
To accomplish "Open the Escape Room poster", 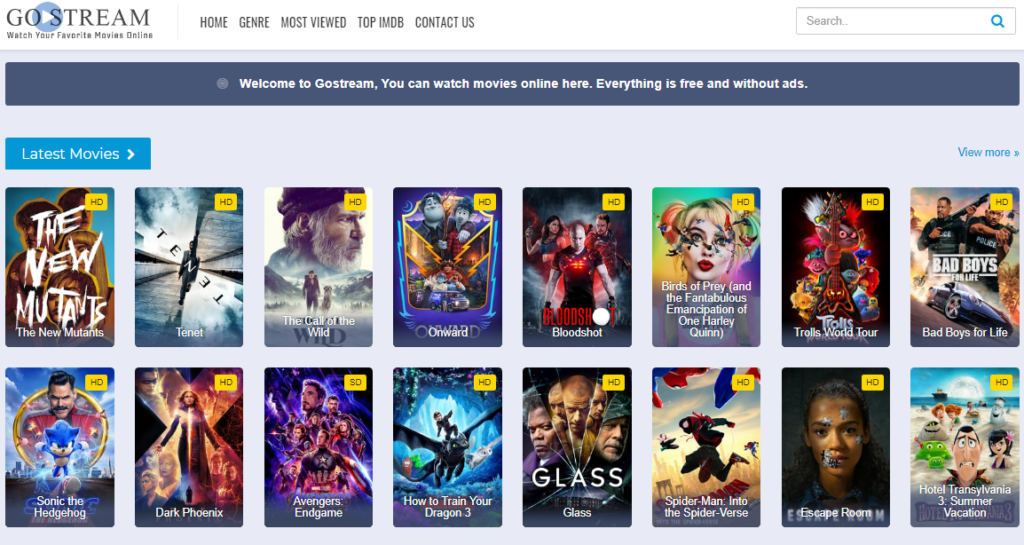I will pos(836,447).
